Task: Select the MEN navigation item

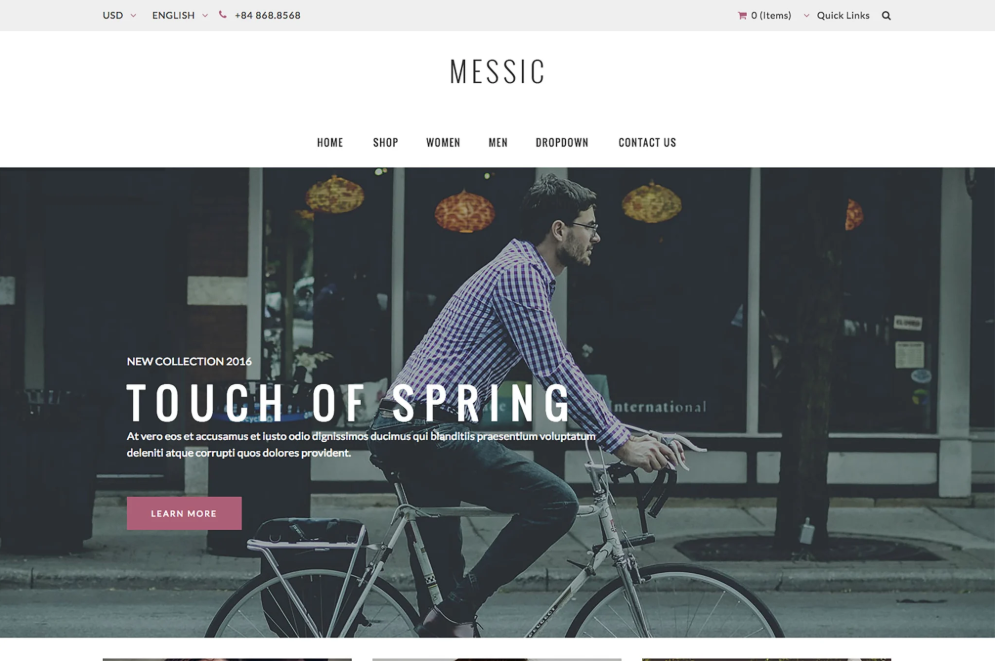Action: point(498,143)
